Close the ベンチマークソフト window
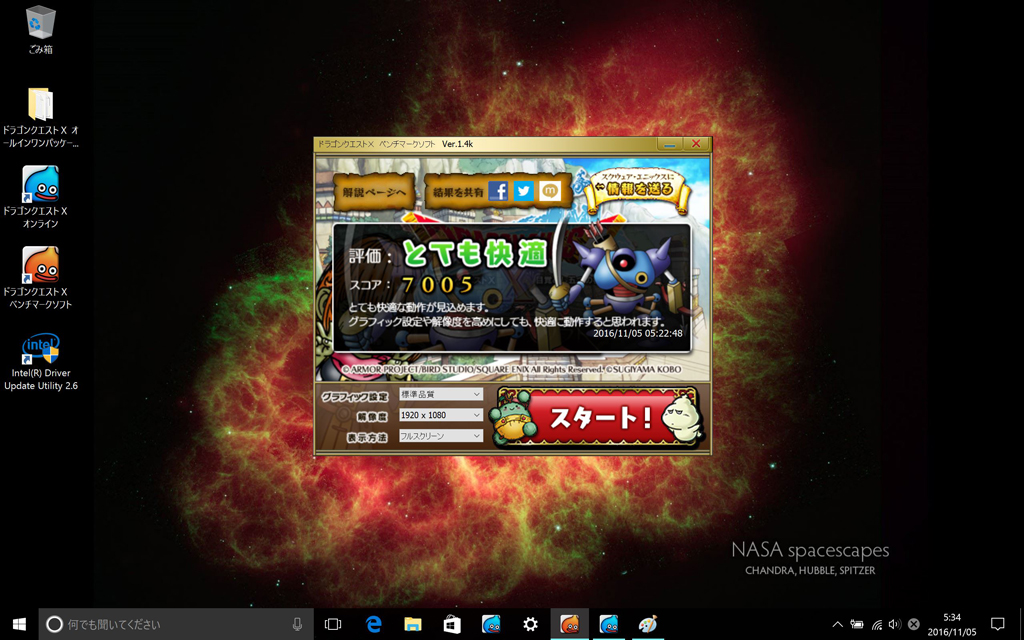Viewport: 1024px width, 640px height. 696,144
